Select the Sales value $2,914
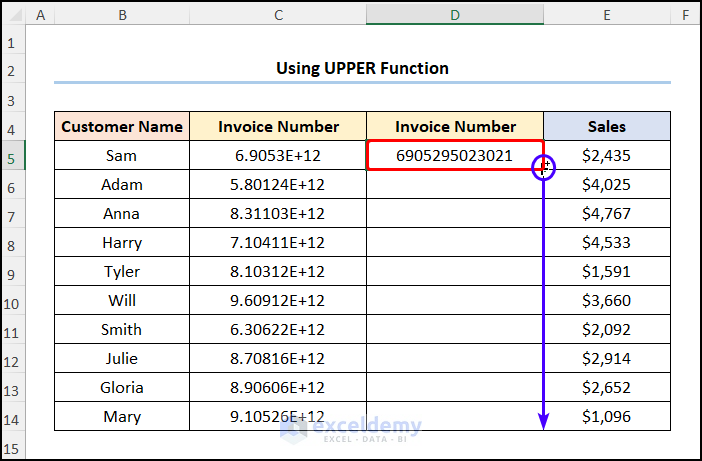This screenshot has height=461, width=702. point(607,358)
